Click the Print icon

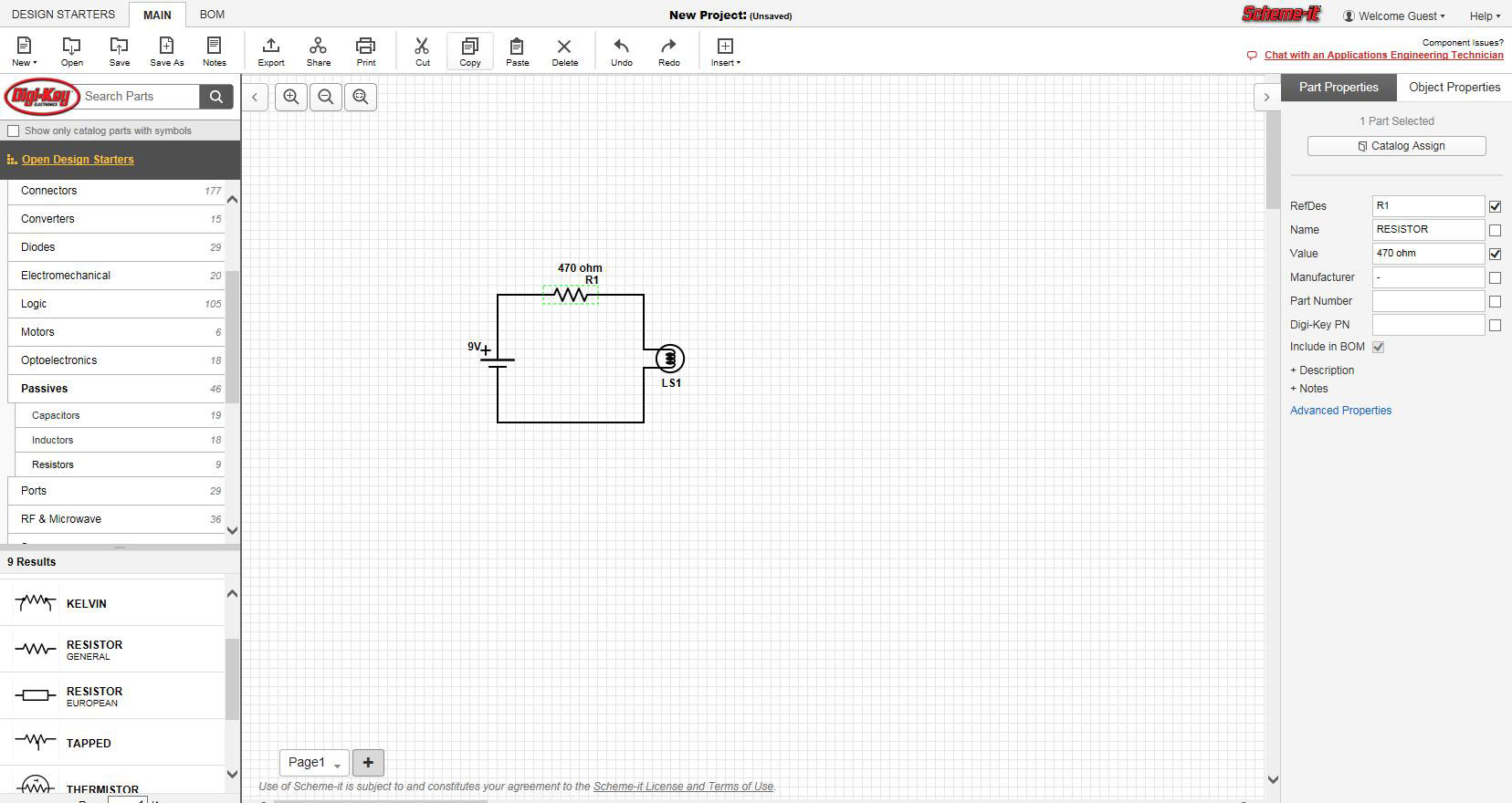(365, 51)
